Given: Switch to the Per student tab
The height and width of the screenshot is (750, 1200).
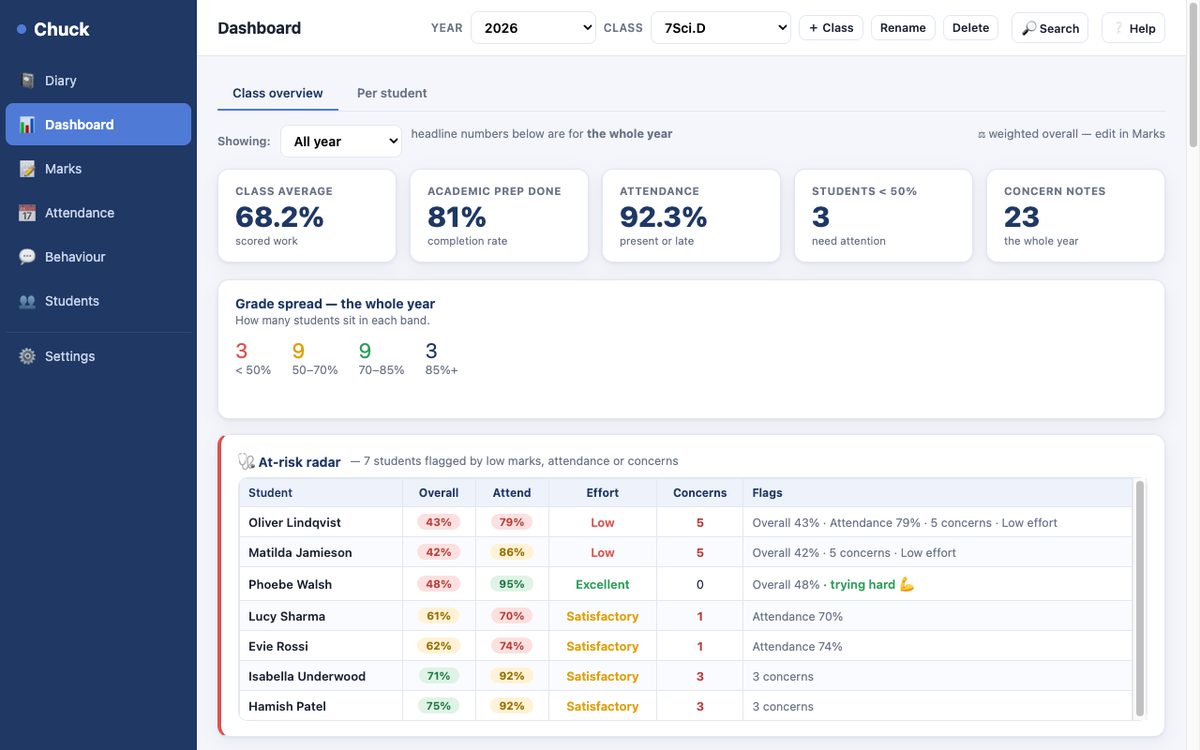Looking at the screenshot, I should click(x=392, y=93).
